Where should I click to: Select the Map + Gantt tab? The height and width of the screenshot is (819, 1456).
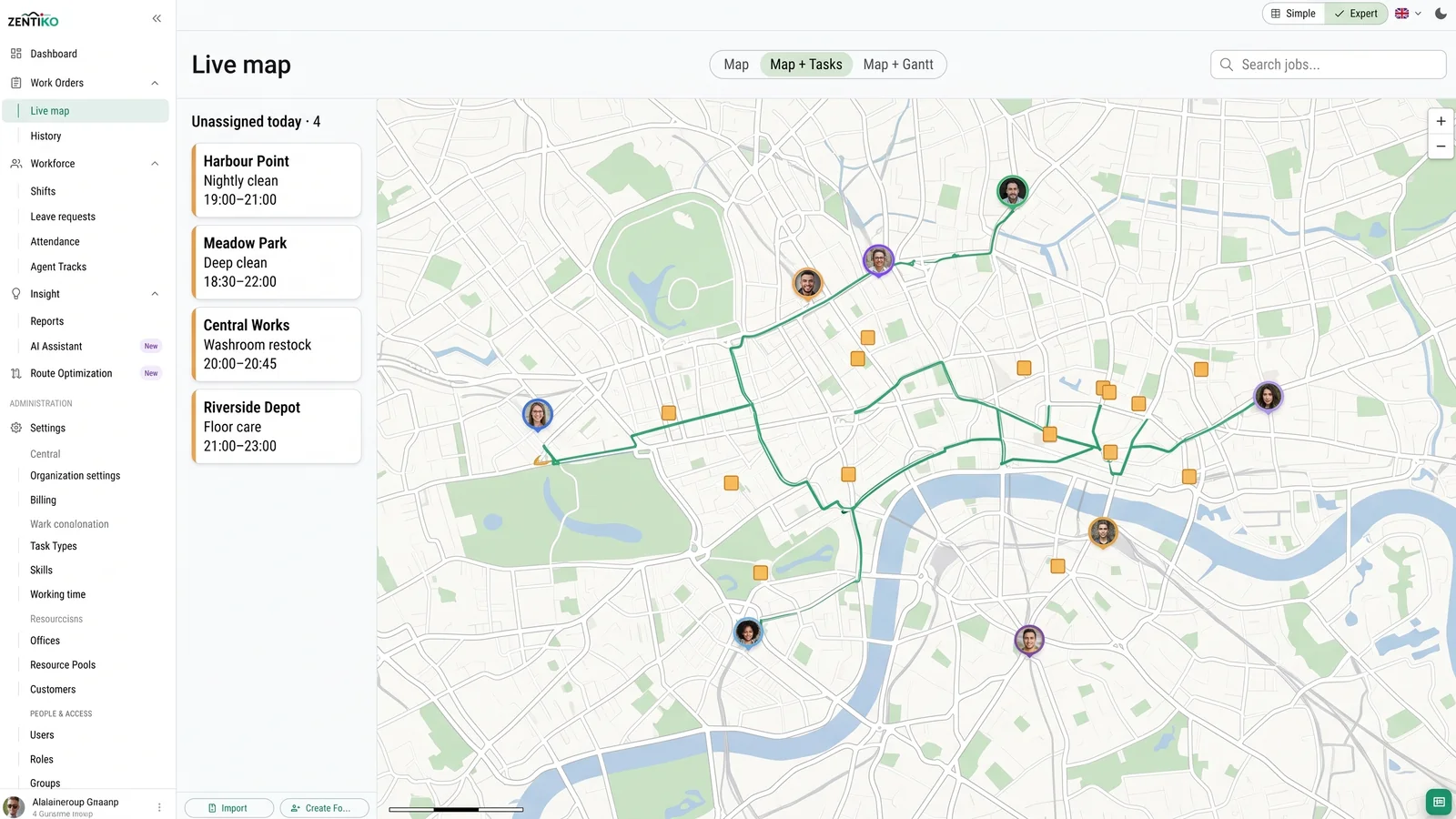click(898, 65)
